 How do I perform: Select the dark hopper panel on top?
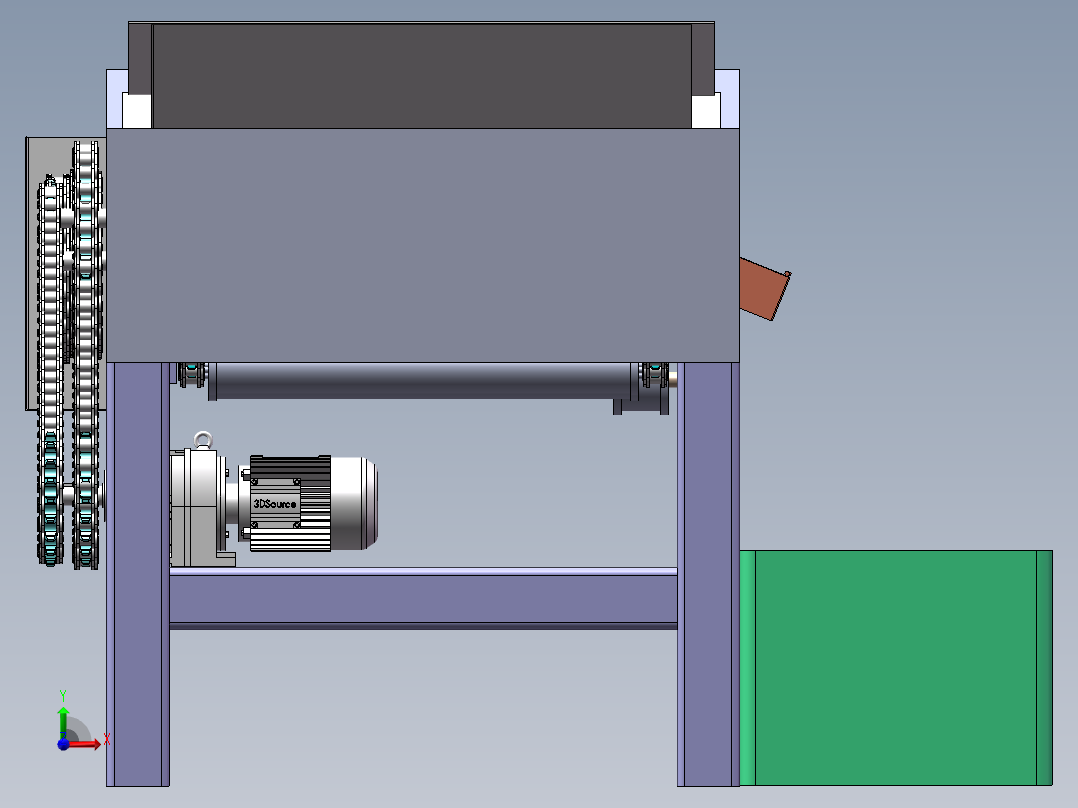[x=421, y=76]
